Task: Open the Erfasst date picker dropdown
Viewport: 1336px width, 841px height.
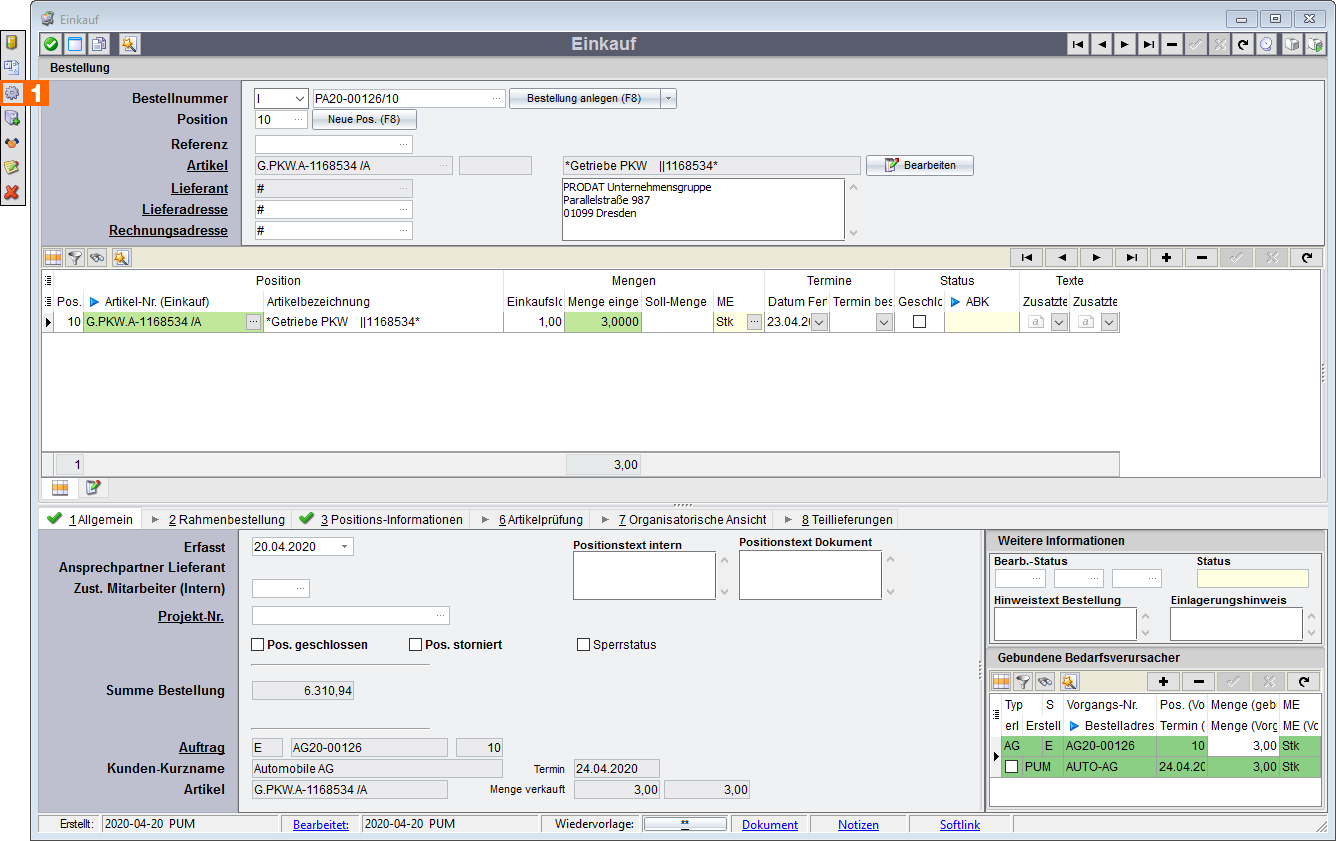Action: pos(345,547)
